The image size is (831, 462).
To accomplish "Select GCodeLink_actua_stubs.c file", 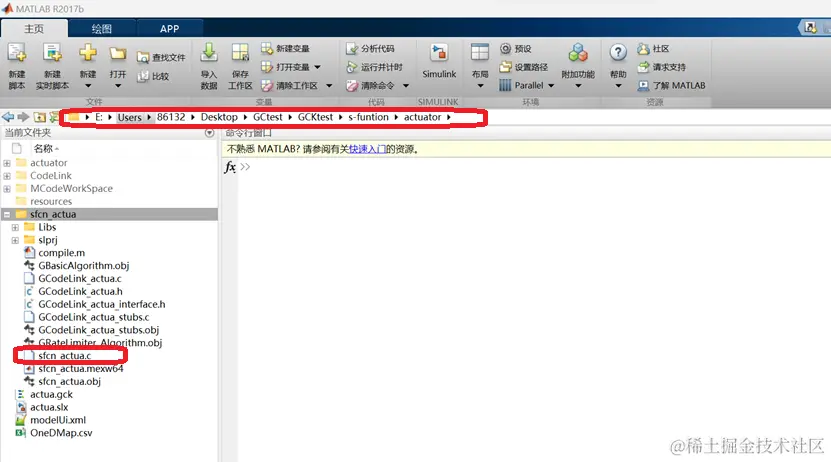I will point(94,317).
